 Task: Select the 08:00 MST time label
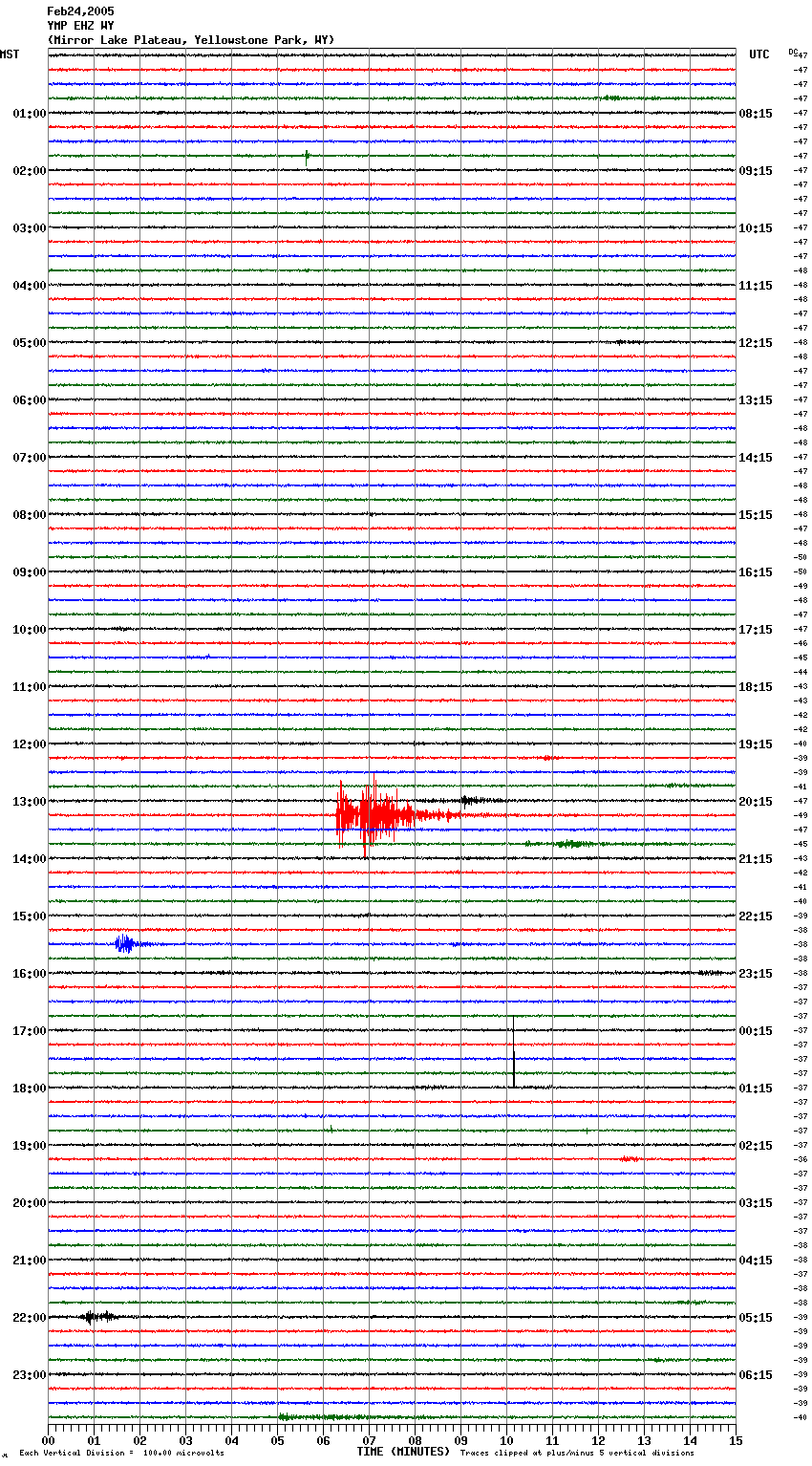point(30,515)
